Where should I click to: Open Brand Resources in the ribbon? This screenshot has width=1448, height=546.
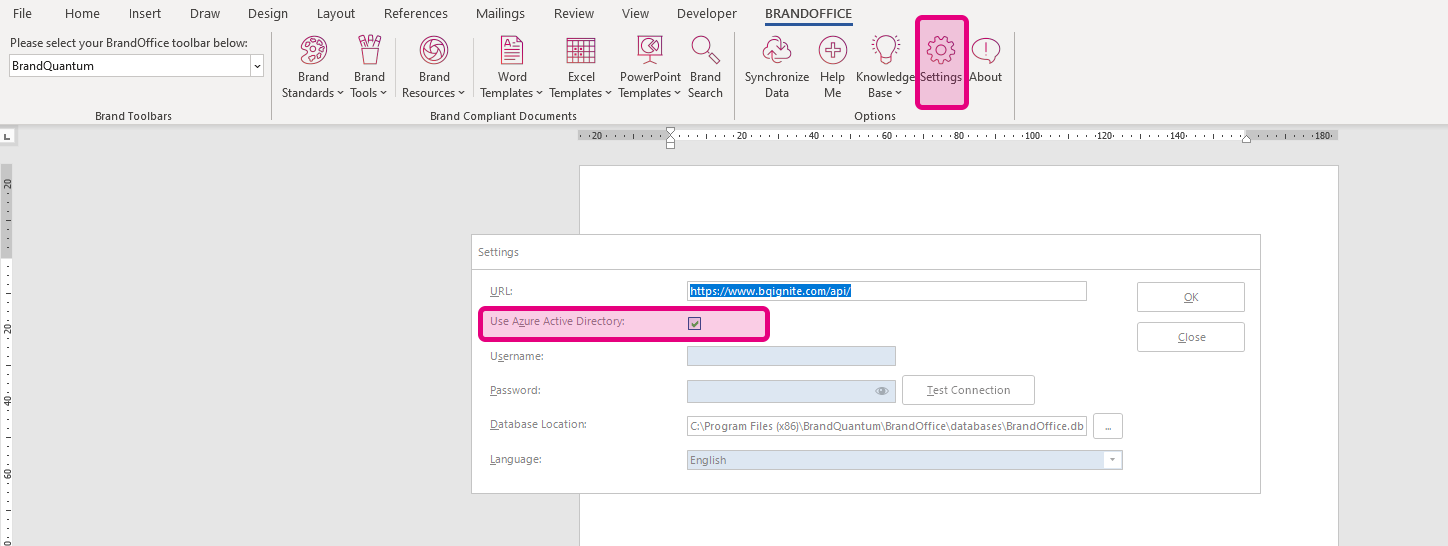(x=434, y=67)
